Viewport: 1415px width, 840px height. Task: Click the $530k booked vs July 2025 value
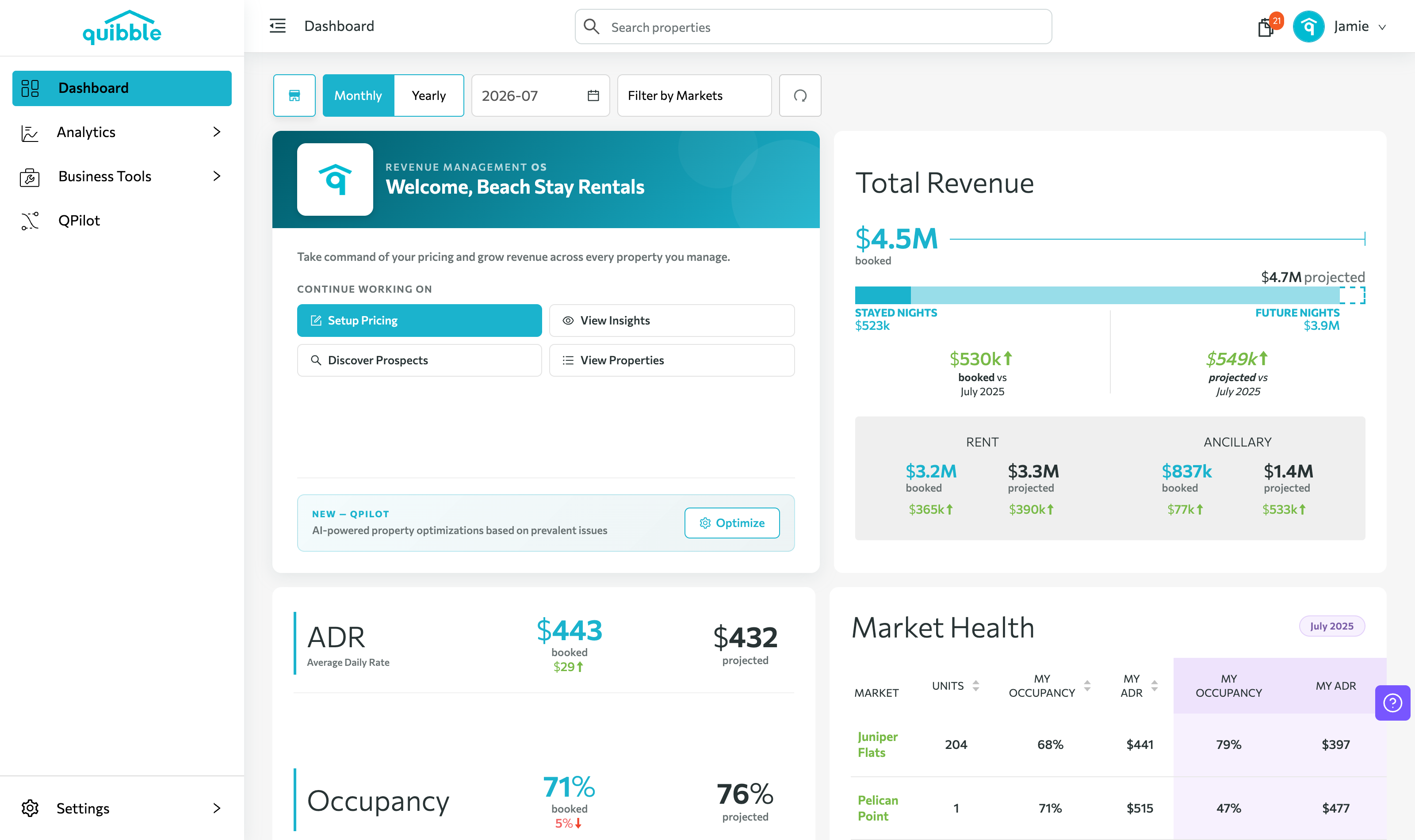(982, 358)
